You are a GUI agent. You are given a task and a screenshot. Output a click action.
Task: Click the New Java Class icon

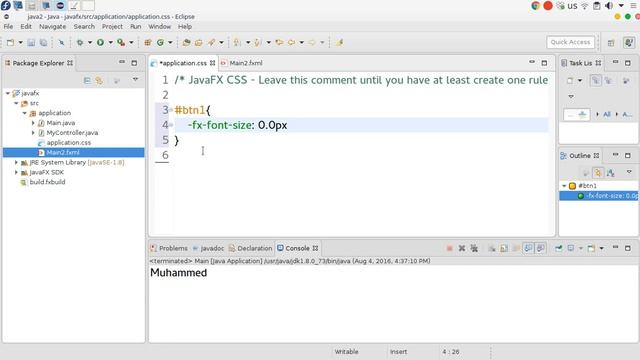click(160, 42)
